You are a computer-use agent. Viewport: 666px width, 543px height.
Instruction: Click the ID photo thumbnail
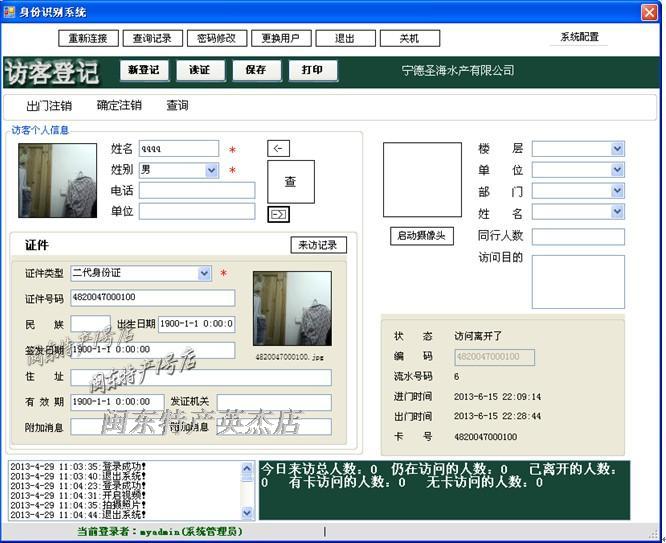click(x=292, y=309)
